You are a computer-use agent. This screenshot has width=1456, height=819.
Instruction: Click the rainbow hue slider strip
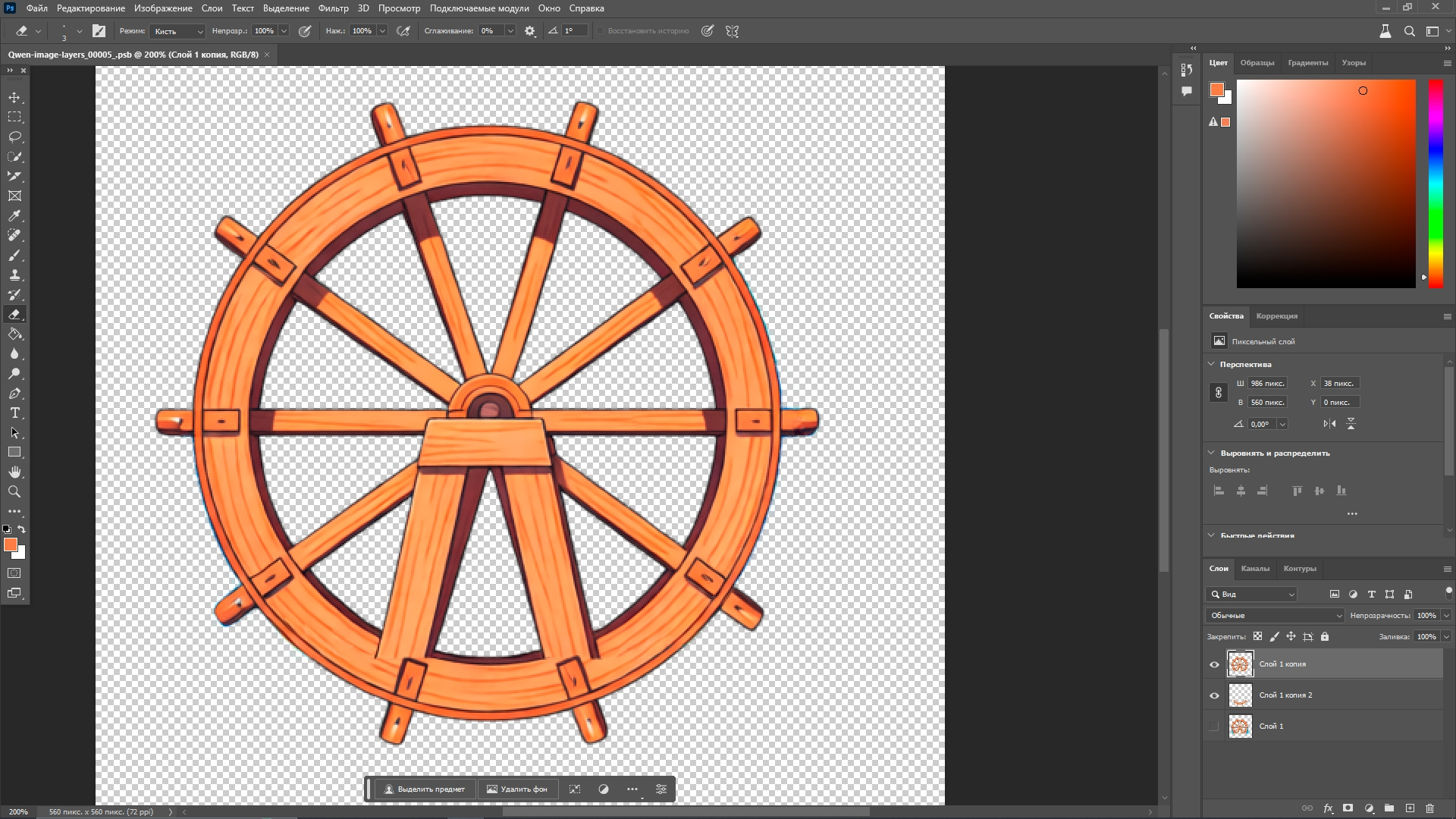coord(1436,182)
